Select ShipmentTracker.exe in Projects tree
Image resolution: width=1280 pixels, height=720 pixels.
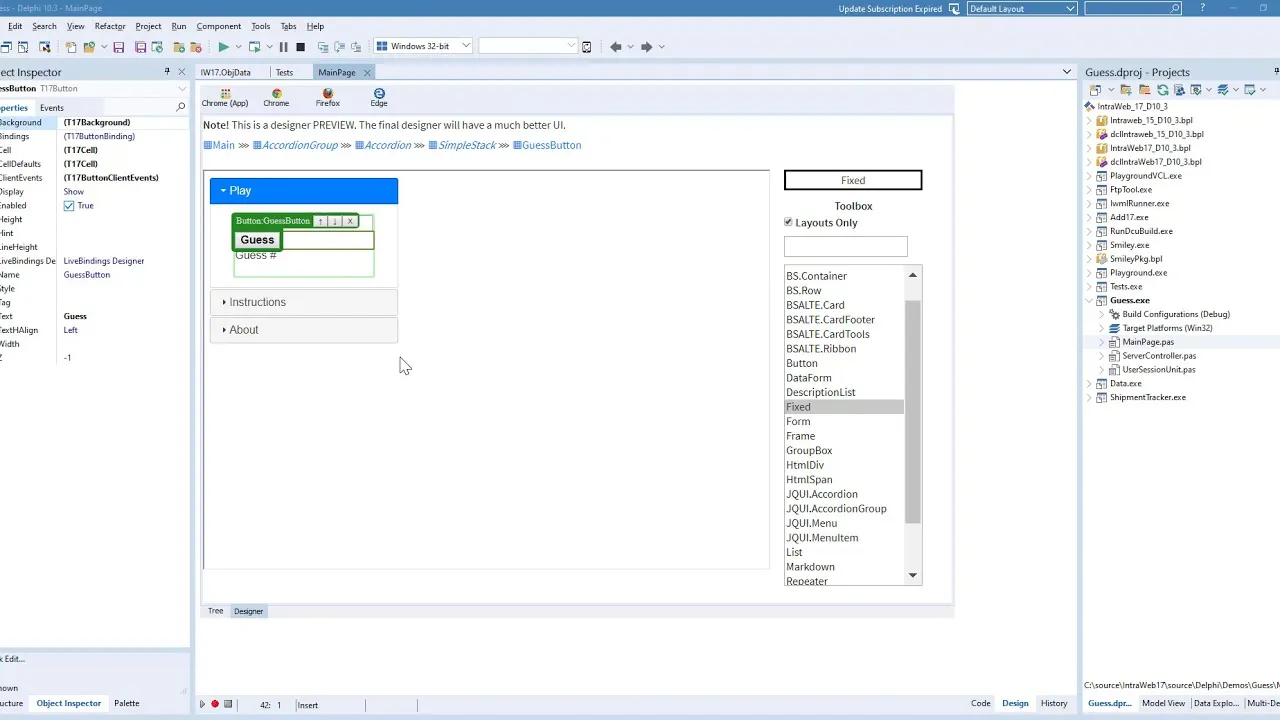(1148, 397)
